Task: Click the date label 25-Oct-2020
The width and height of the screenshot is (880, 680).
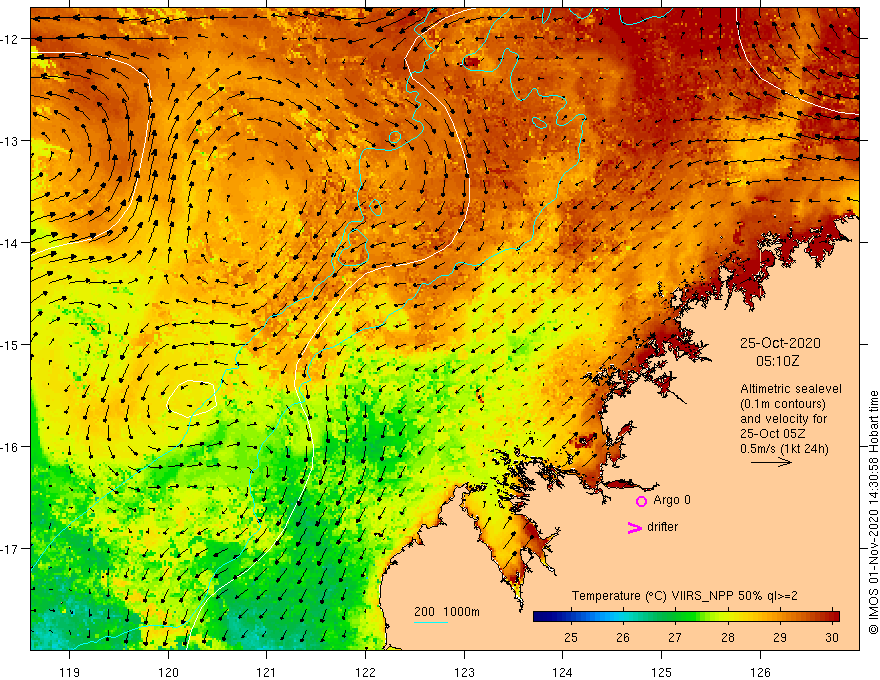Action: (x=780, y=343)
